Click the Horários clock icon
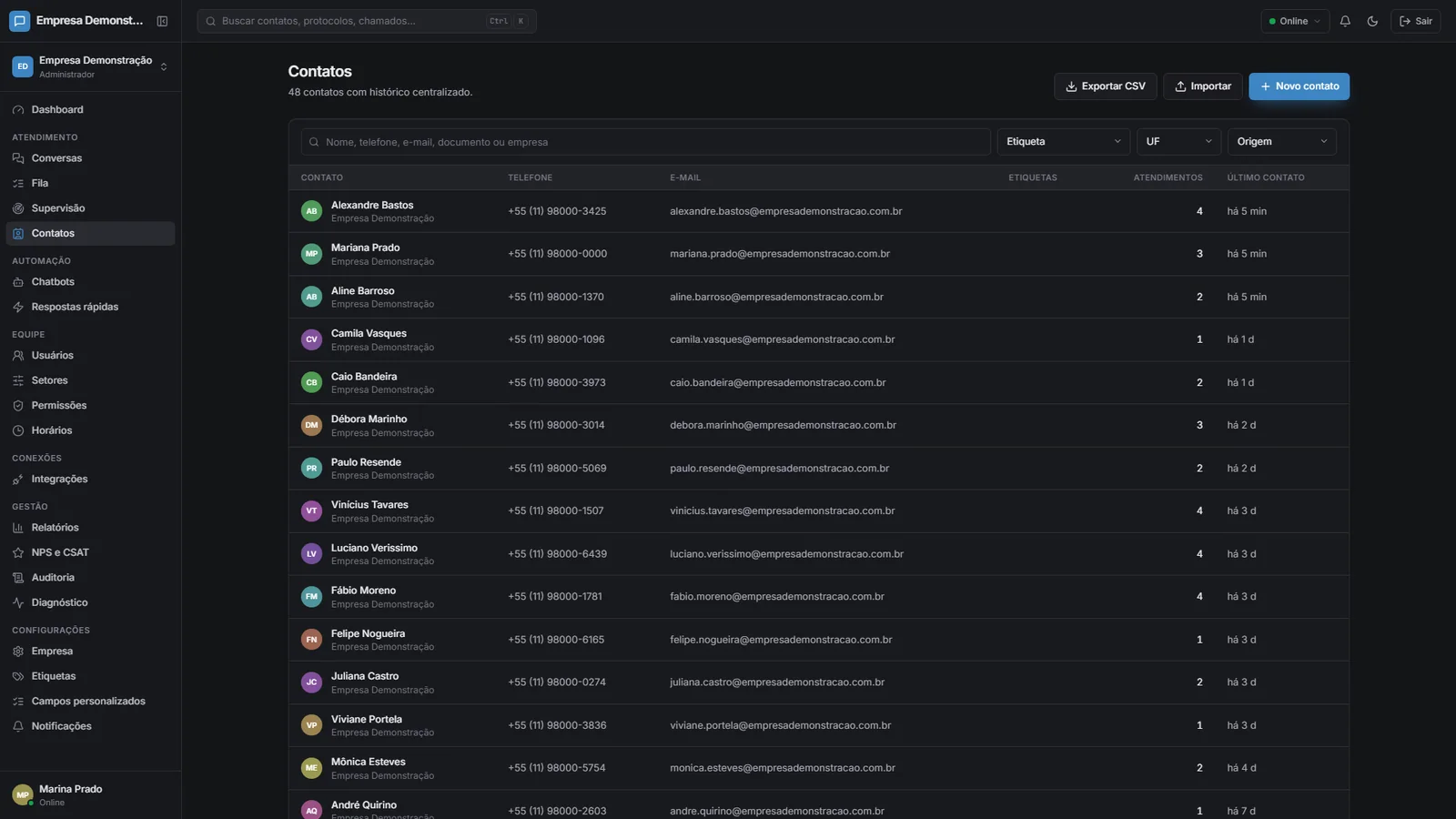Viewport: 1456px width, 819px height. [18, 430]
